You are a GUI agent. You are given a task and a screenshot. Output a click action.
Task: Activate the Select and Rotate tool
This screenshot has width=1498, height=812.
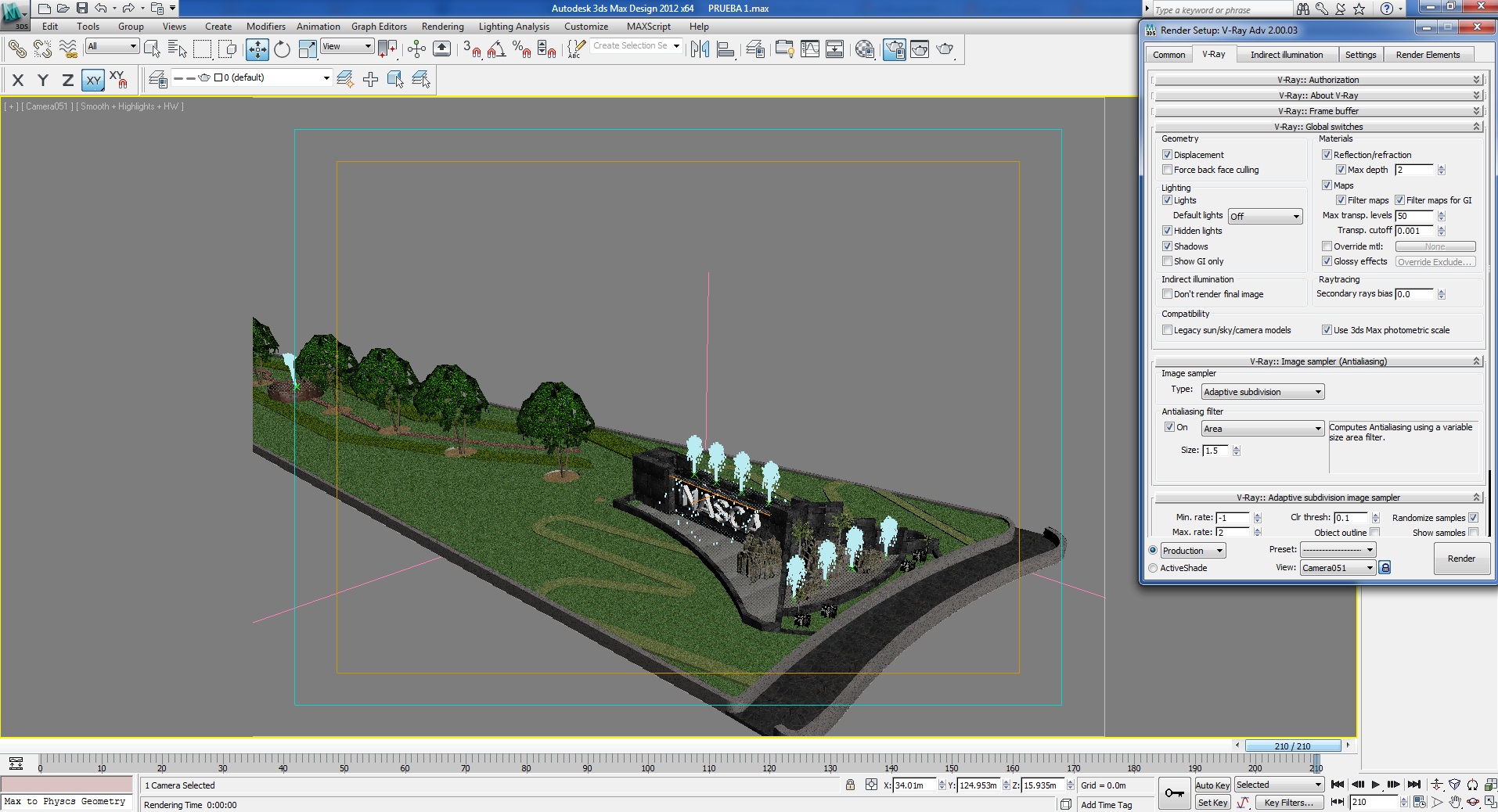282,49
